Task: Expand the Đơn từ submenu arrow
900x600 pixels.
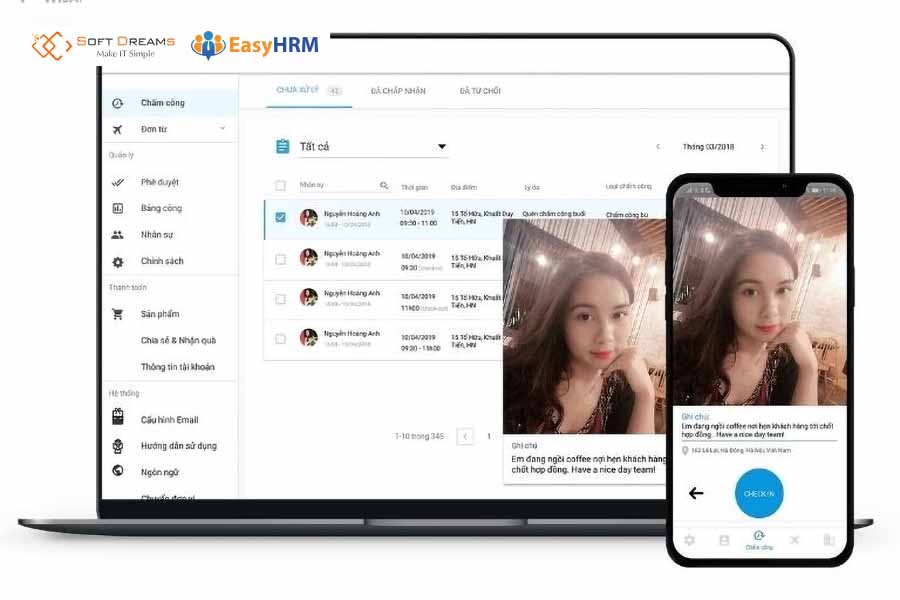Action: (x=222, y=128)
